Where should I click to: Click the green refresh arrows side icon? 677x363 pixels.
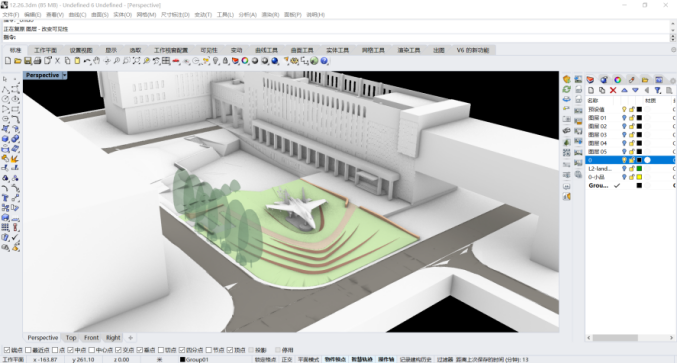[x=566, y=89]
